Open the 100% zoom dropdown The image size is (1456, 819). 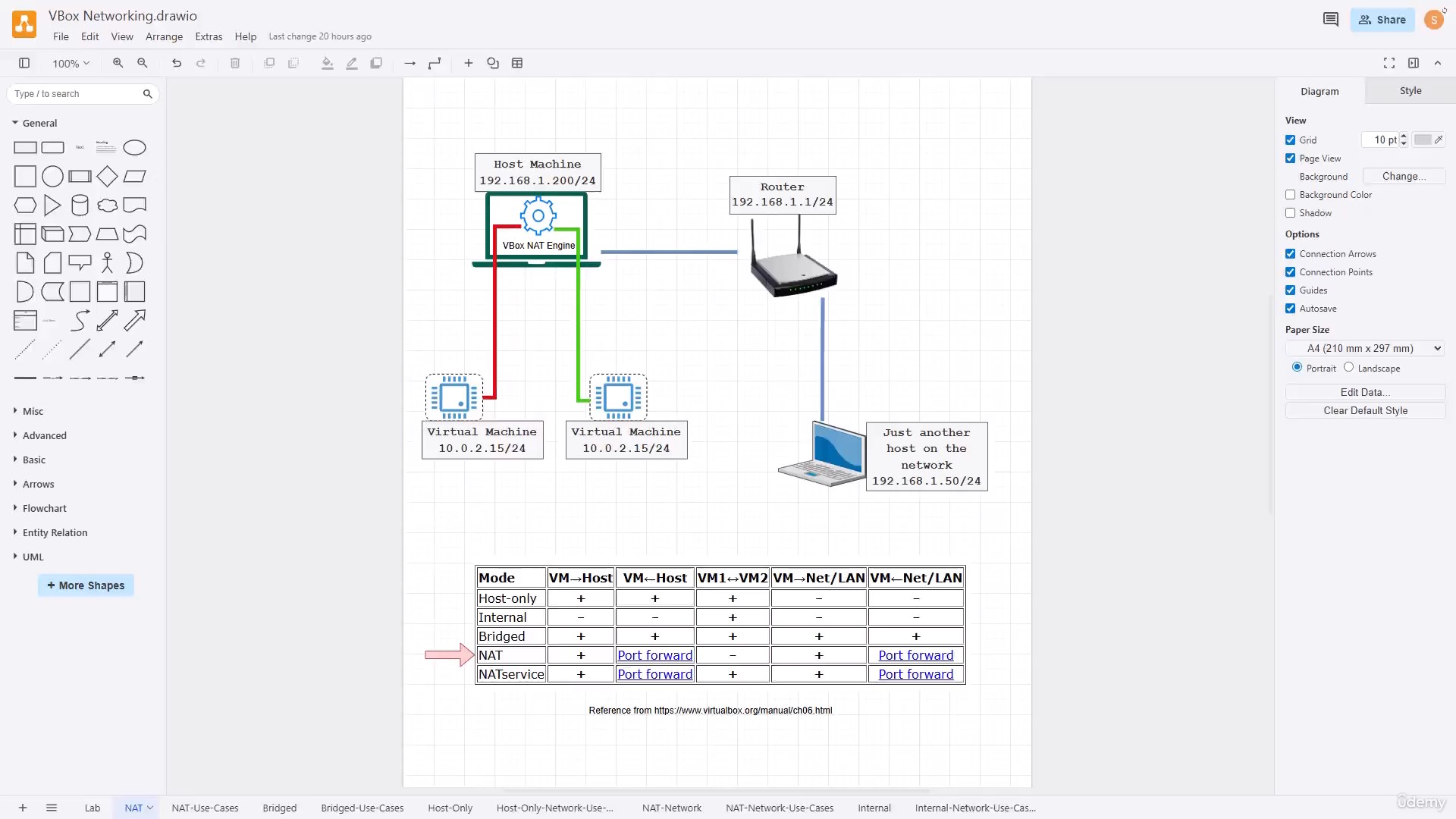click(x=71, y=64)
